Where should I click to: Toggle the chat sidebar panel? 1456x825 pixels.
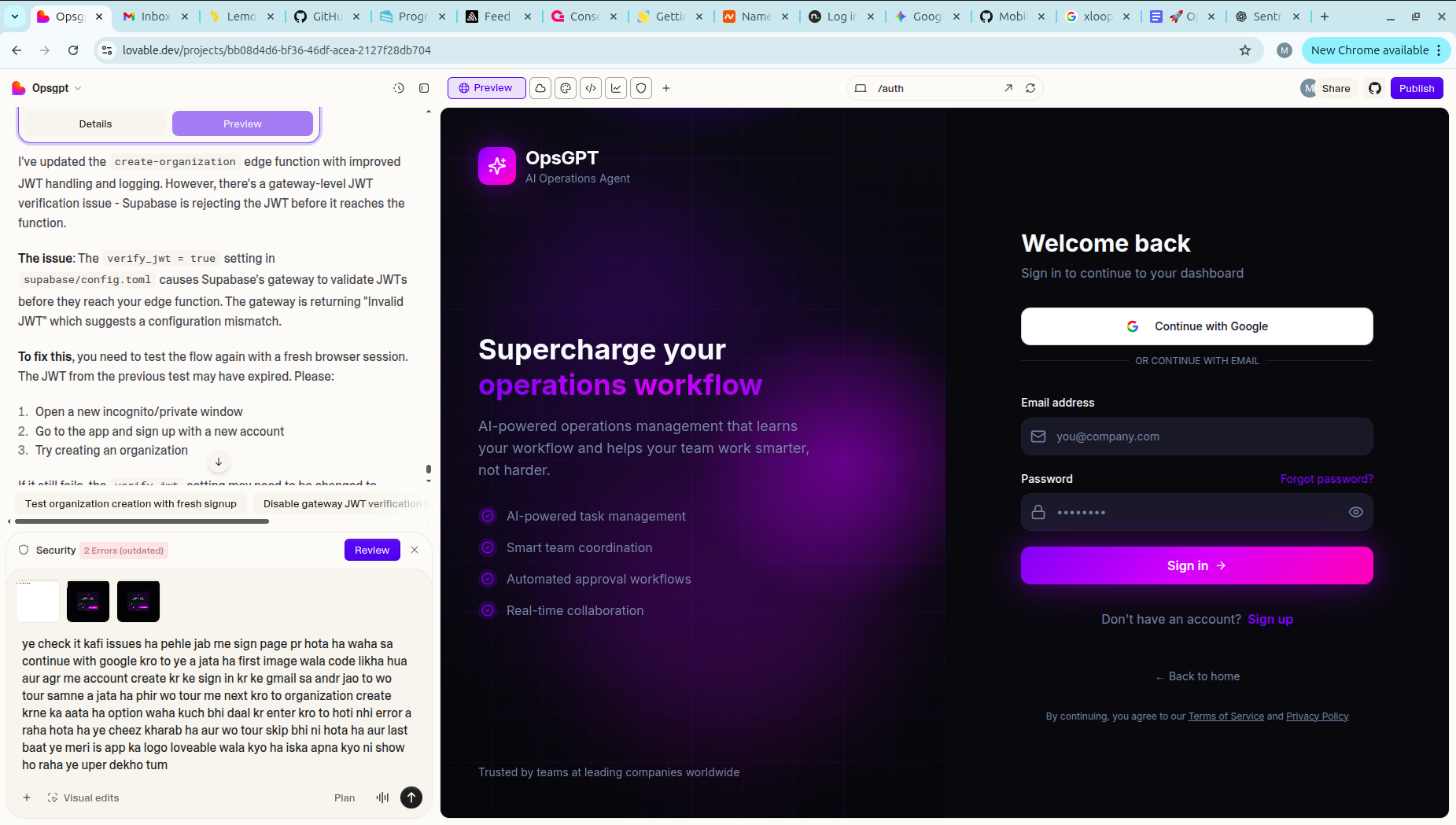coord(424,88)
